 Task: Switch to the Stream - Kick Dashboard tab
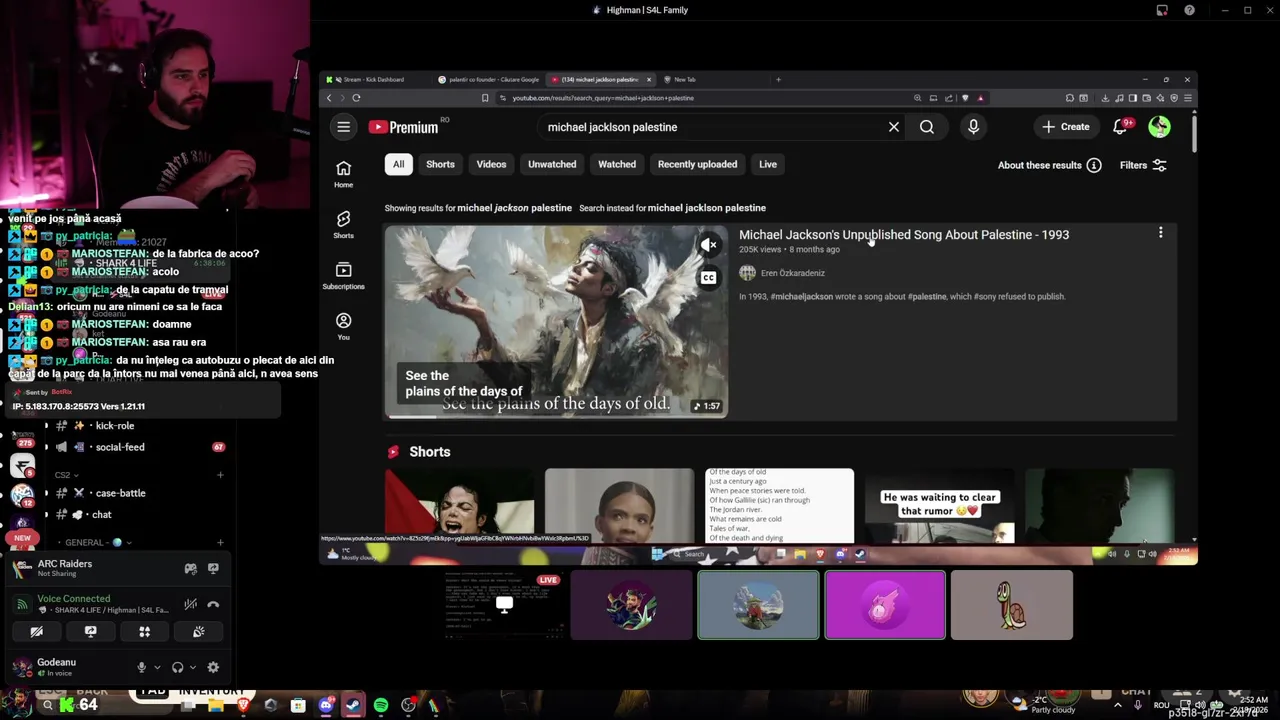click(374, 79)
